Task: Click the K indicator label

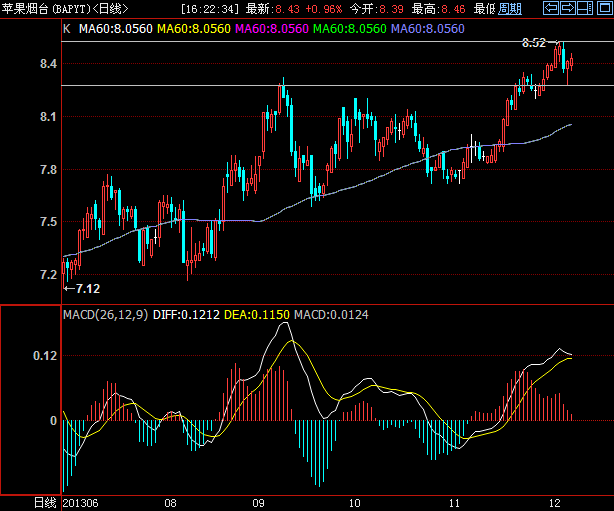Action: 67,29
